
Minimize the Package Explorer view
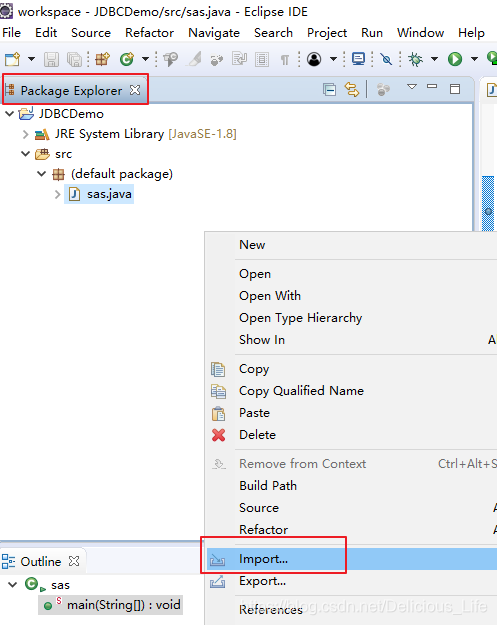tap(432, 86)
